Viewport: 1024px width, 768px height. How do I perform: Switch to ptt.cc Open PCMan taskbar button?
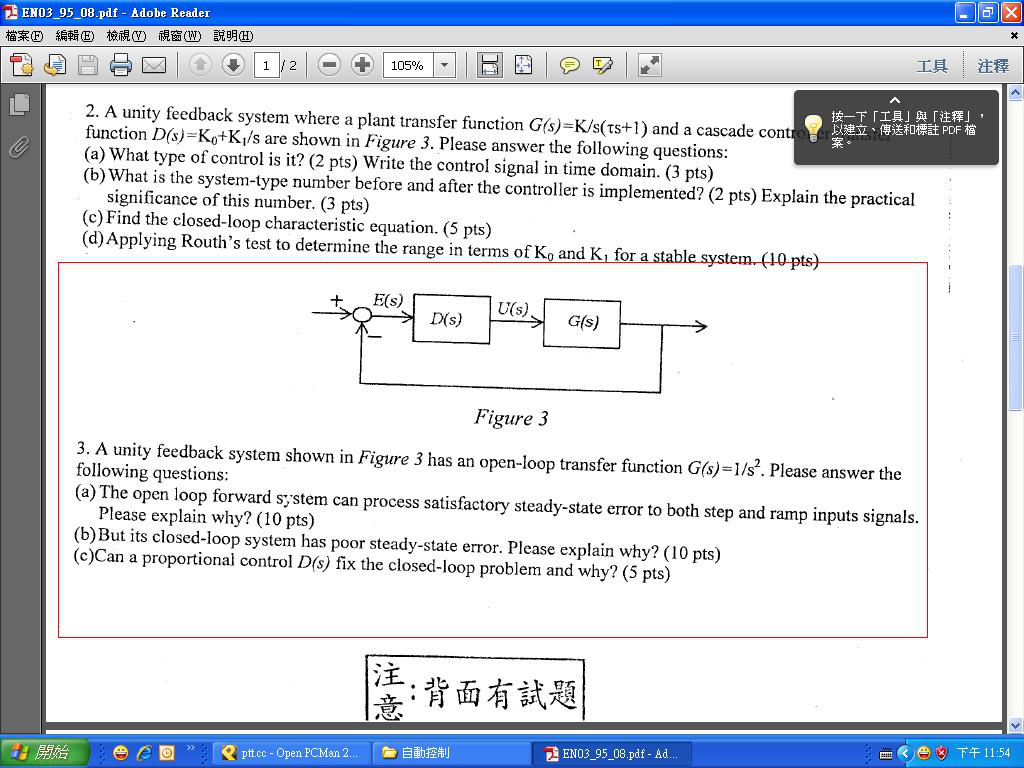pos(291,753)
